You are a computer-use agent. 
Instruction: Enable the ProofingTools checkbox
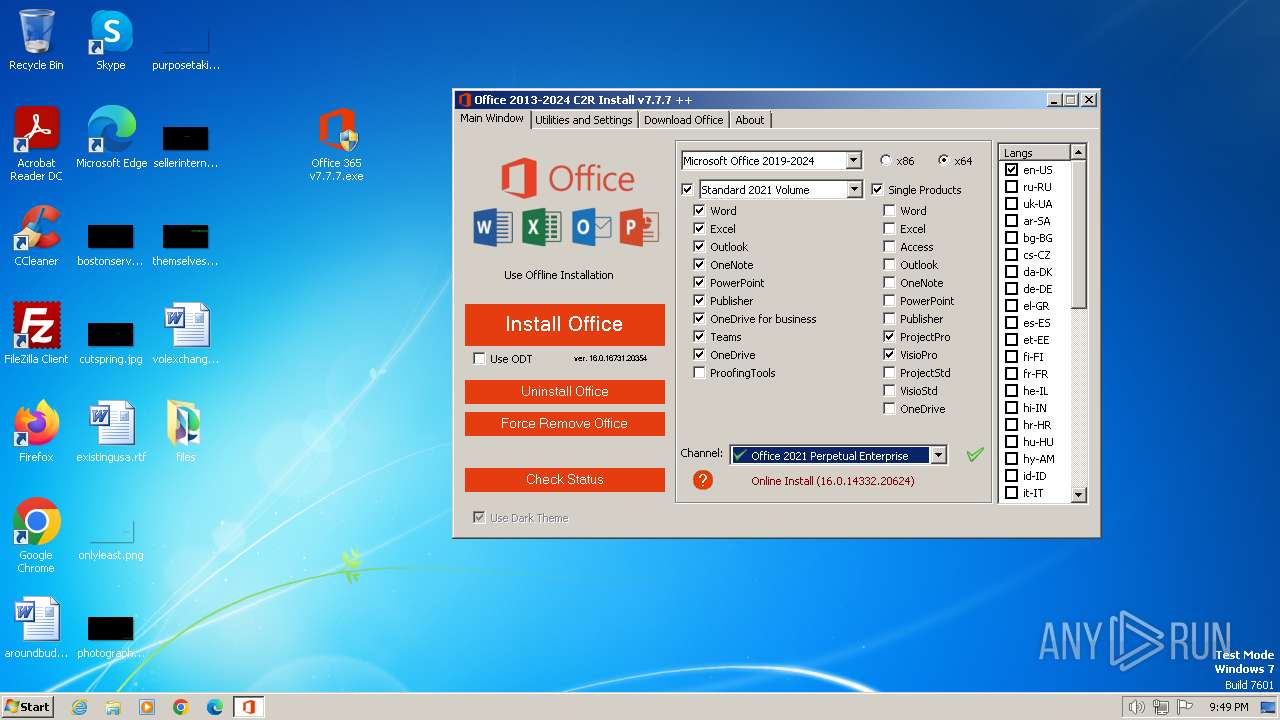point(699,373)
